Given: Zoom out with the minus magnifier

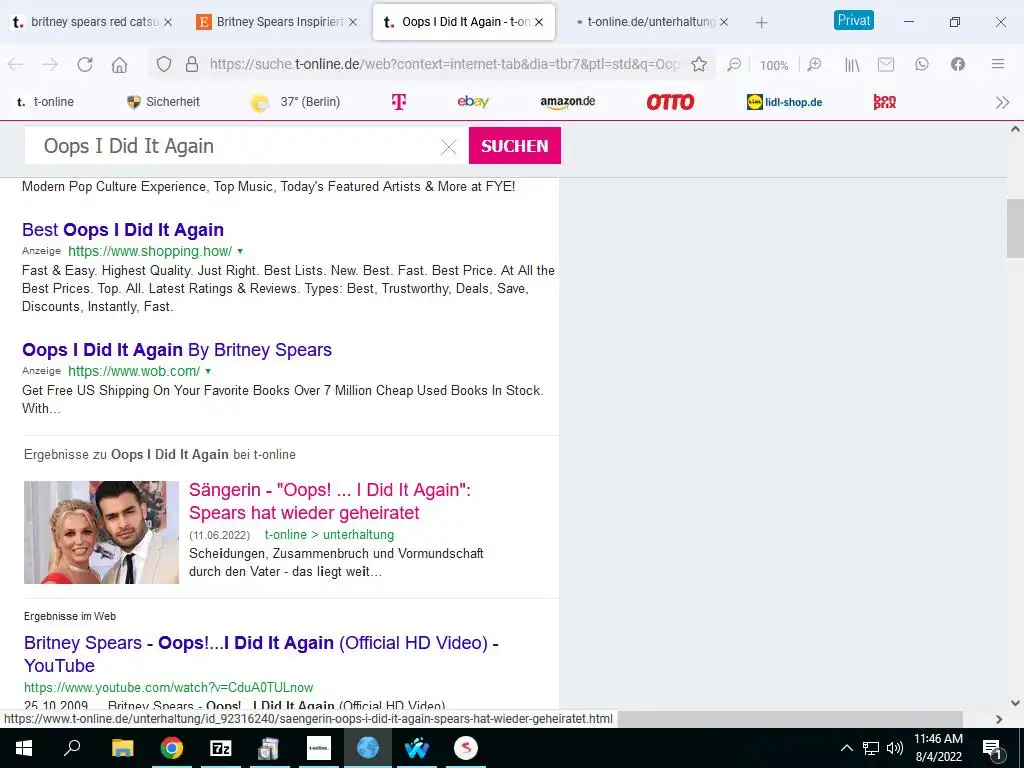Looking at the screenshot, I should tap(734, 64).
